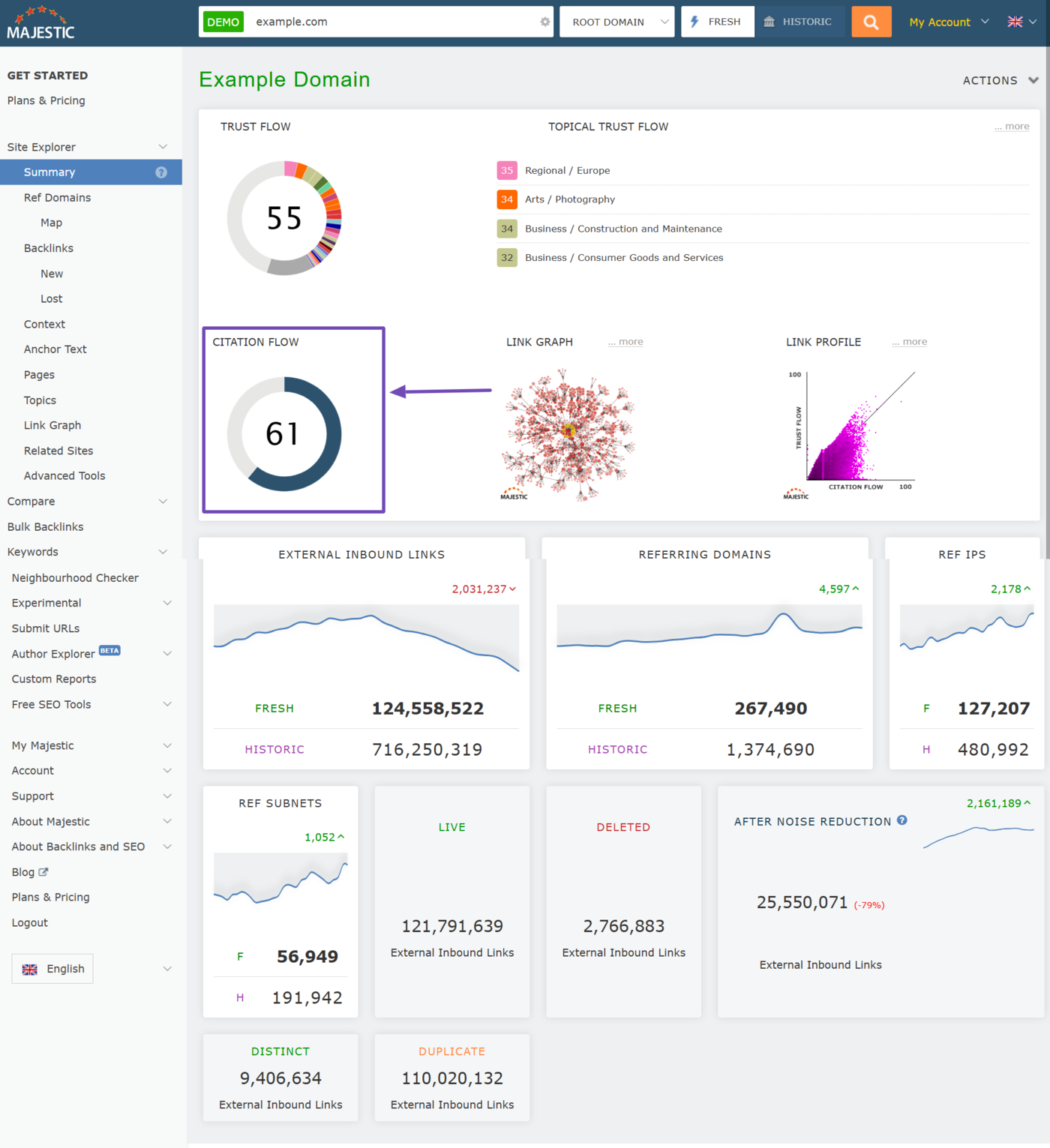Open Advanced Tools in the sidebar
1050x1148 pixels.
[64, 476]
